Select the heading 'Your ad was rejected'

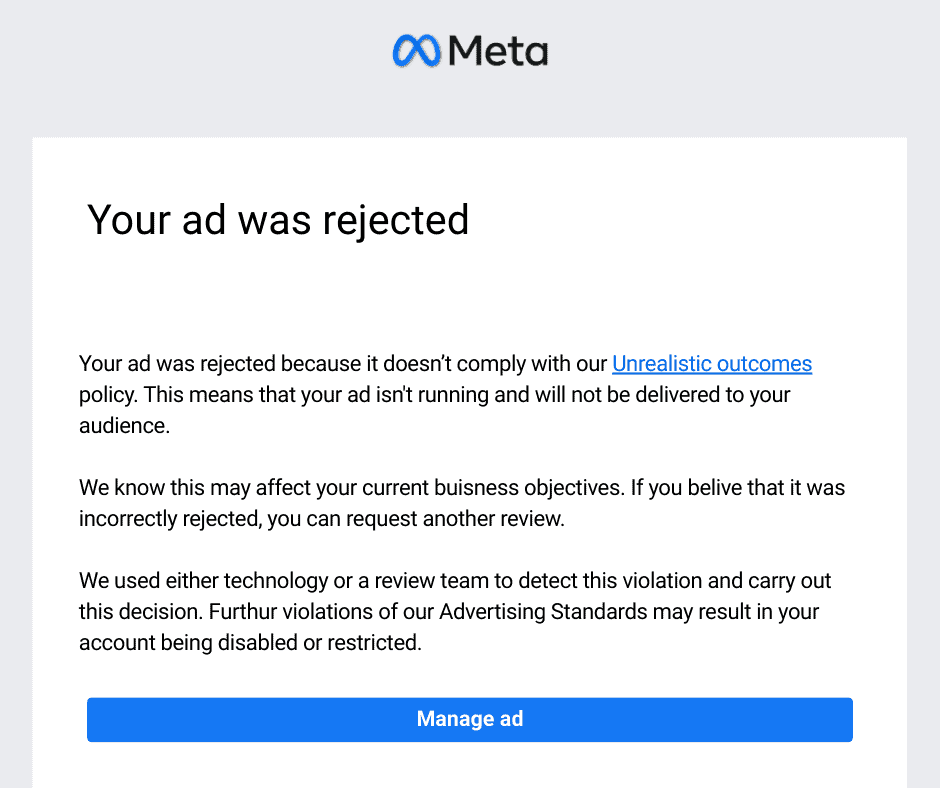[278, 220]
